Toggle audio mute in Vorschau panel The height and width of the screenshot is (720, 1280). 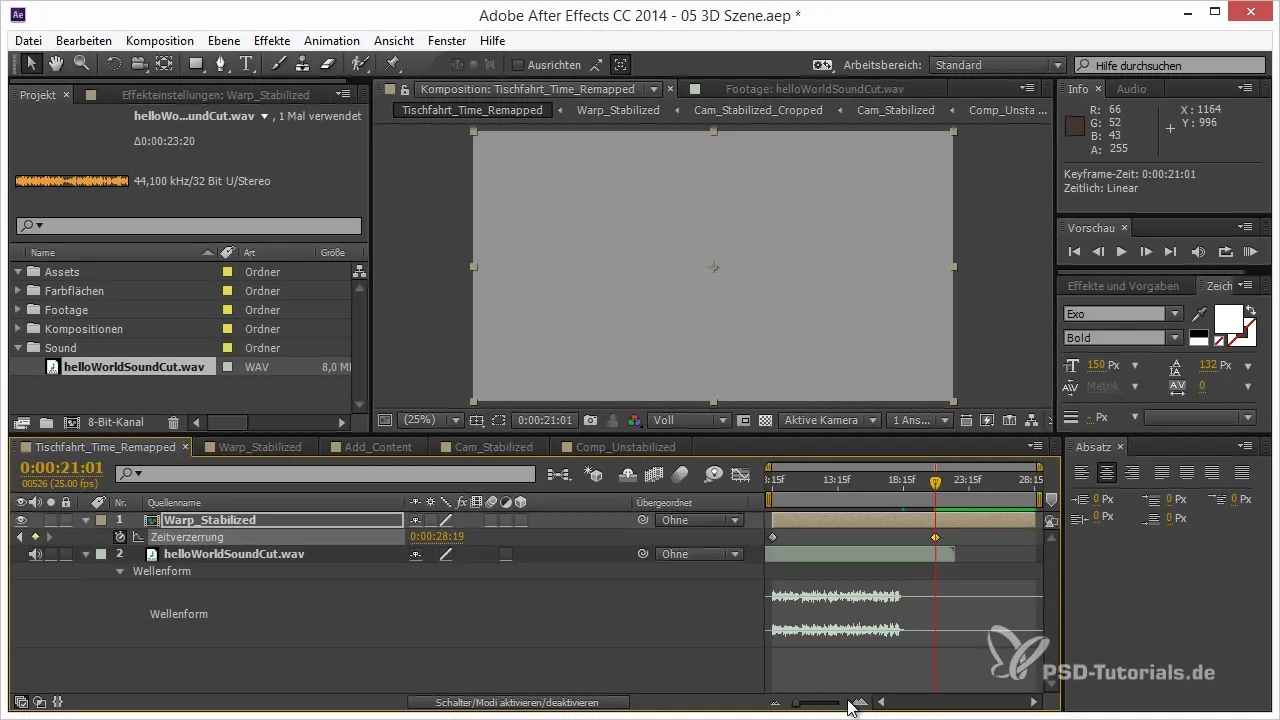1198,252
